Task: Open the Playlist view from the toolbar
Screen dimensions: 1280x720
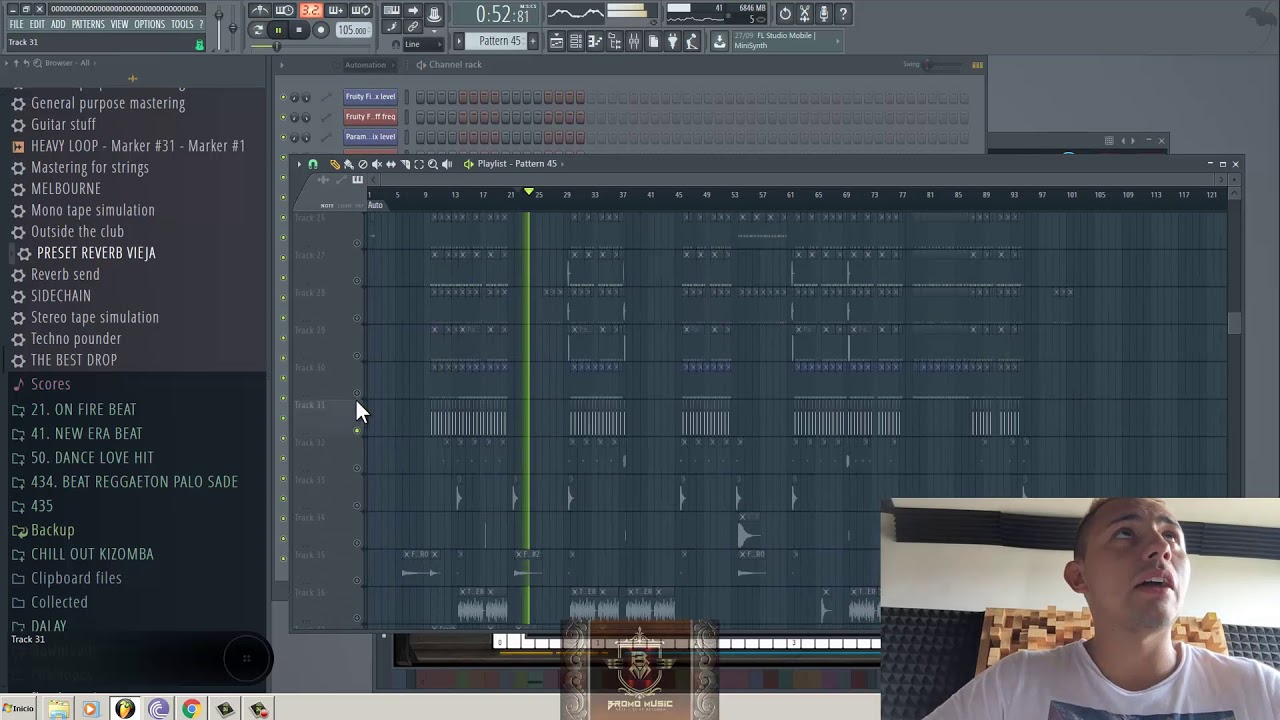Action: click(556, 41)
